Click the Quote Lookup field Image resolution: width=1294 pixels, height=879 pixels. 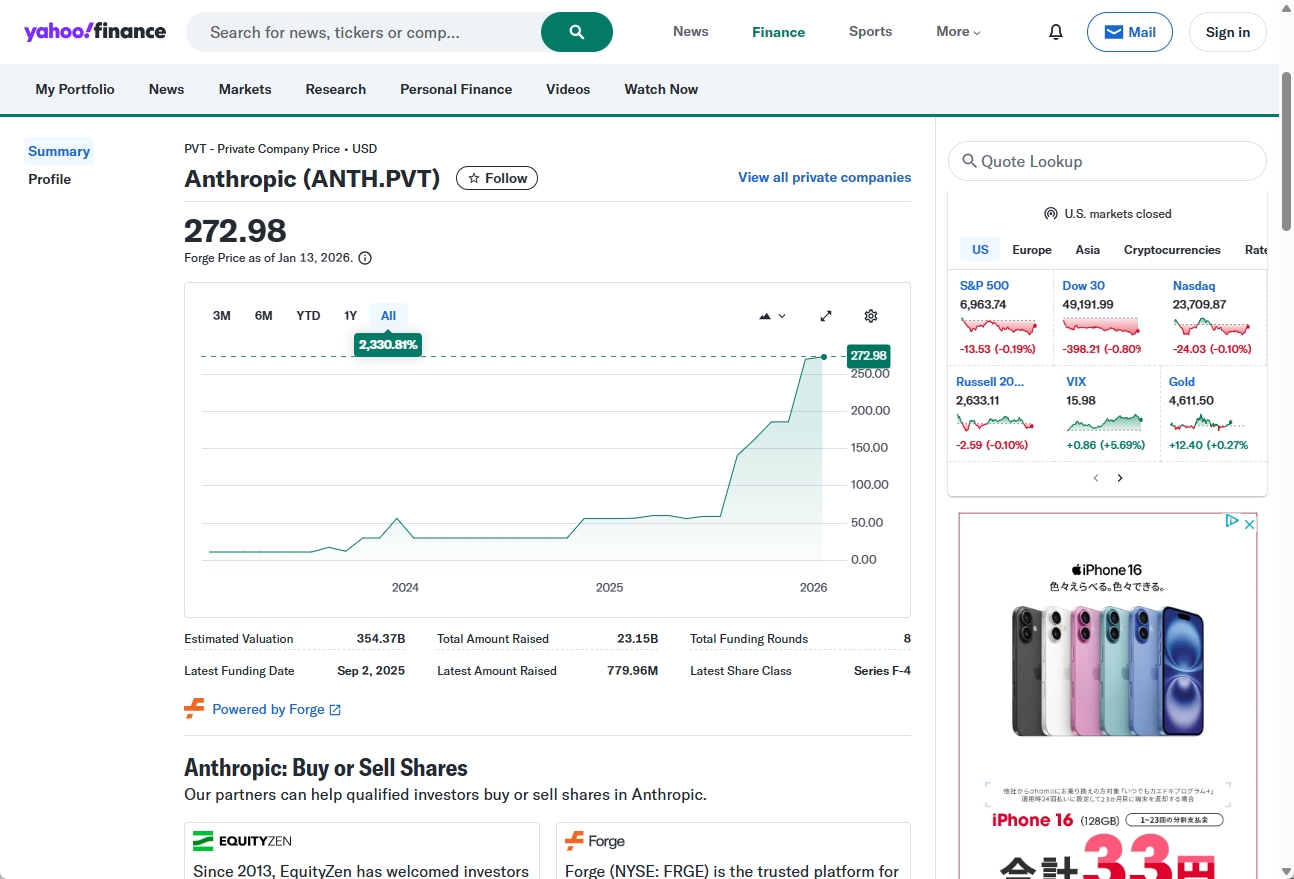pos(1107,161)
